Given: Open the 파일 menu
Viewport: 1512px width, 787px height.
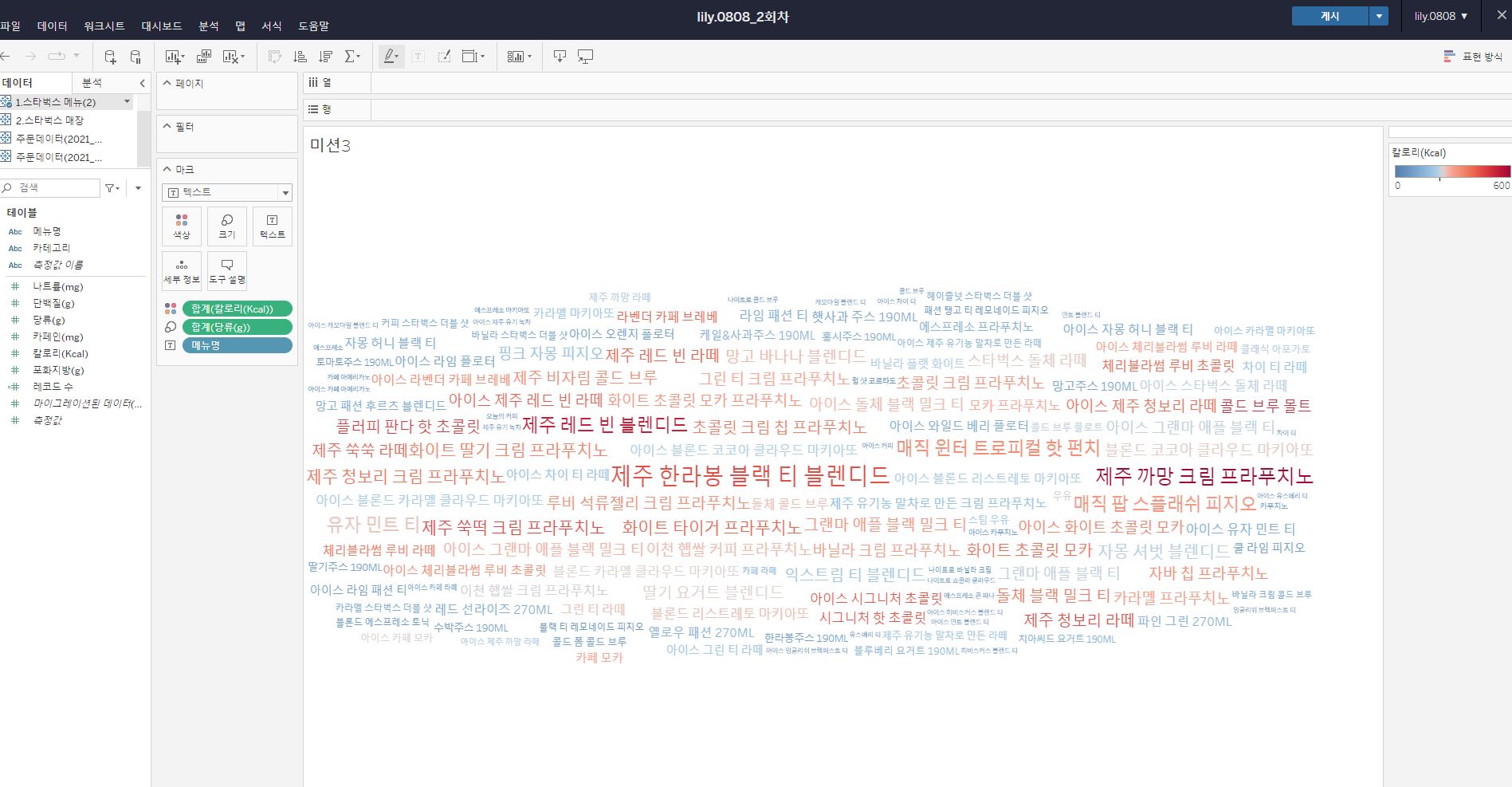Looking at the screenshot, I should point(10,26).
